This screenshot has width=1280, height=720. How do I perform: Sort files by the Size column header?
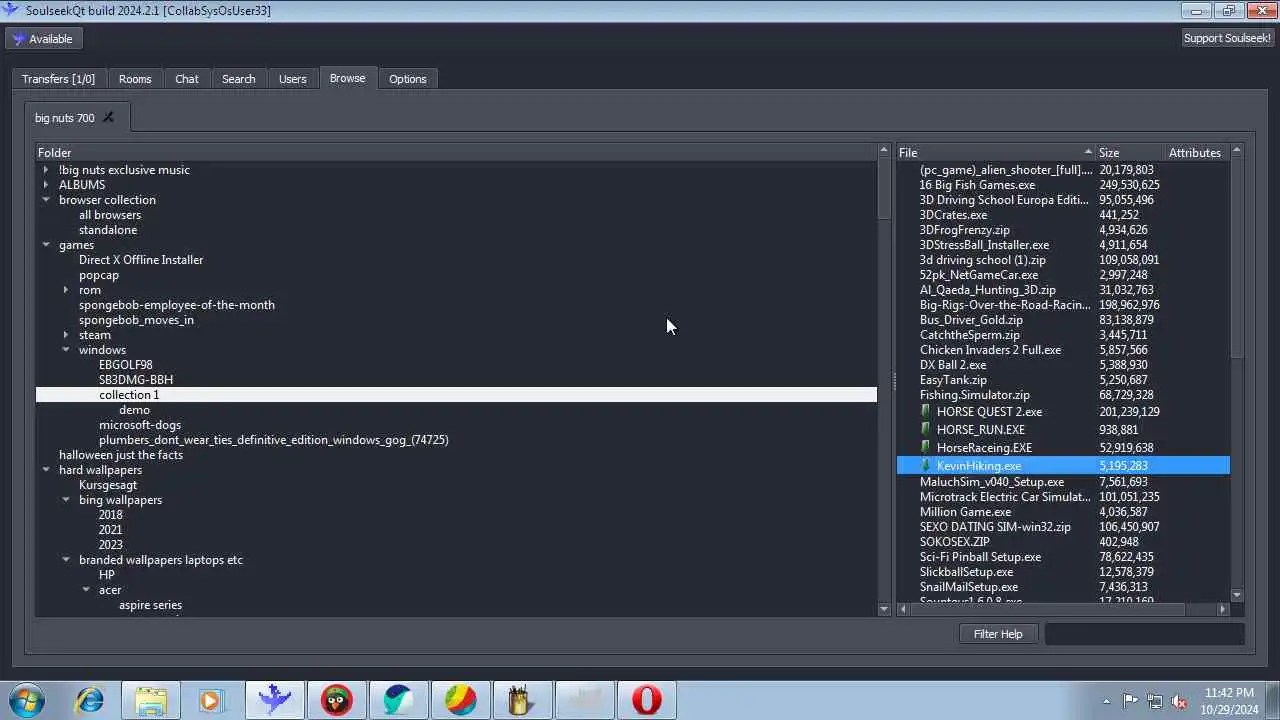[1130, 153]
